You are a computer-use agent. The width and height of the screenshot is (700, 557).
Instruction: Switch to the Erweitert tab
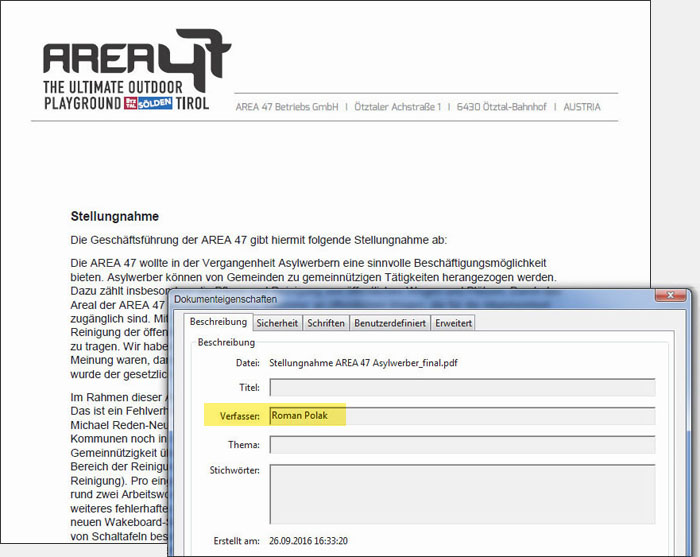(x=453, y=323)
